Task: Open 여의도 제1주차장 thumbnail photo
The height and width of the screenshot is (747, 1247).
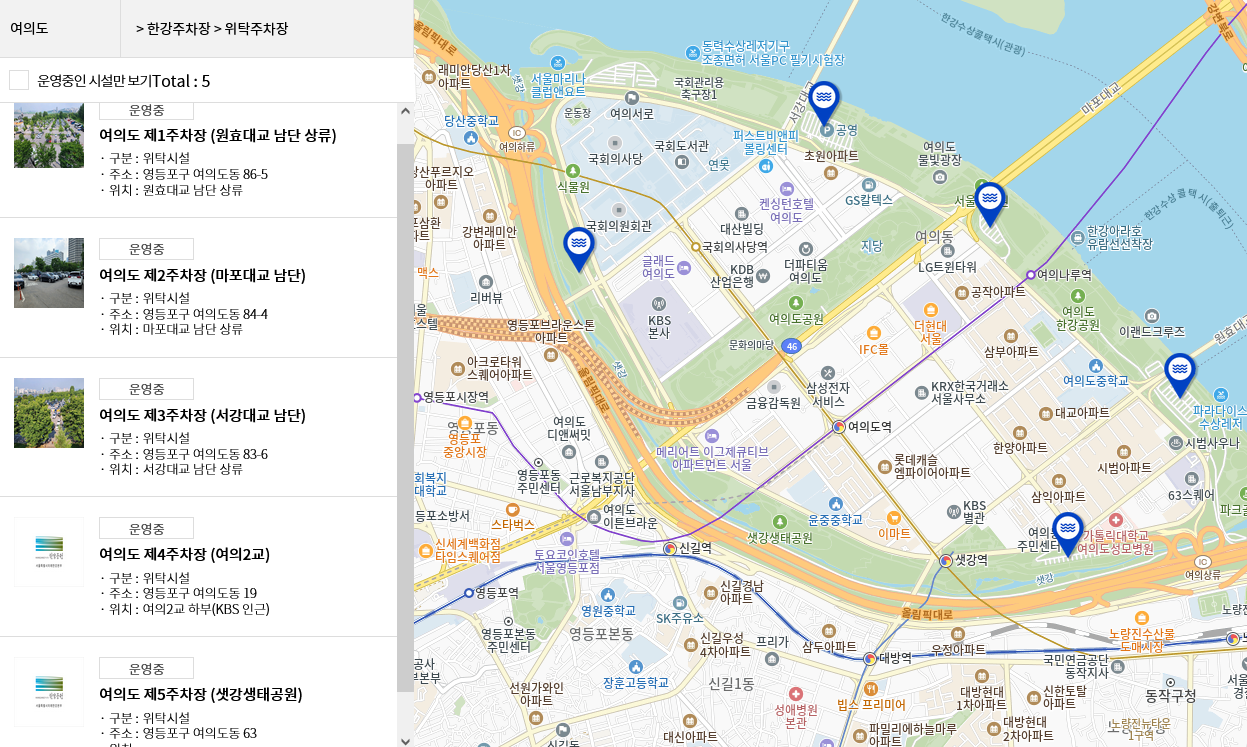Action: pos(49,134)
